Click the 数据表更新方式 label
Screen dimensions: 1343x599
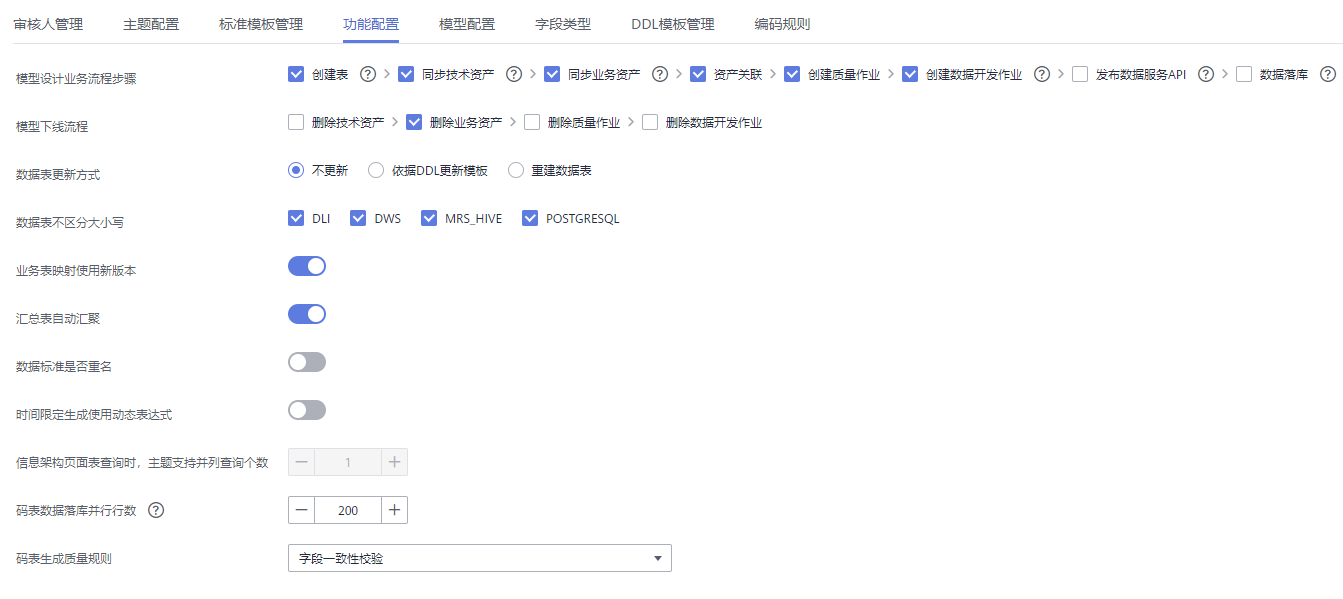click(x=58, y=174)
